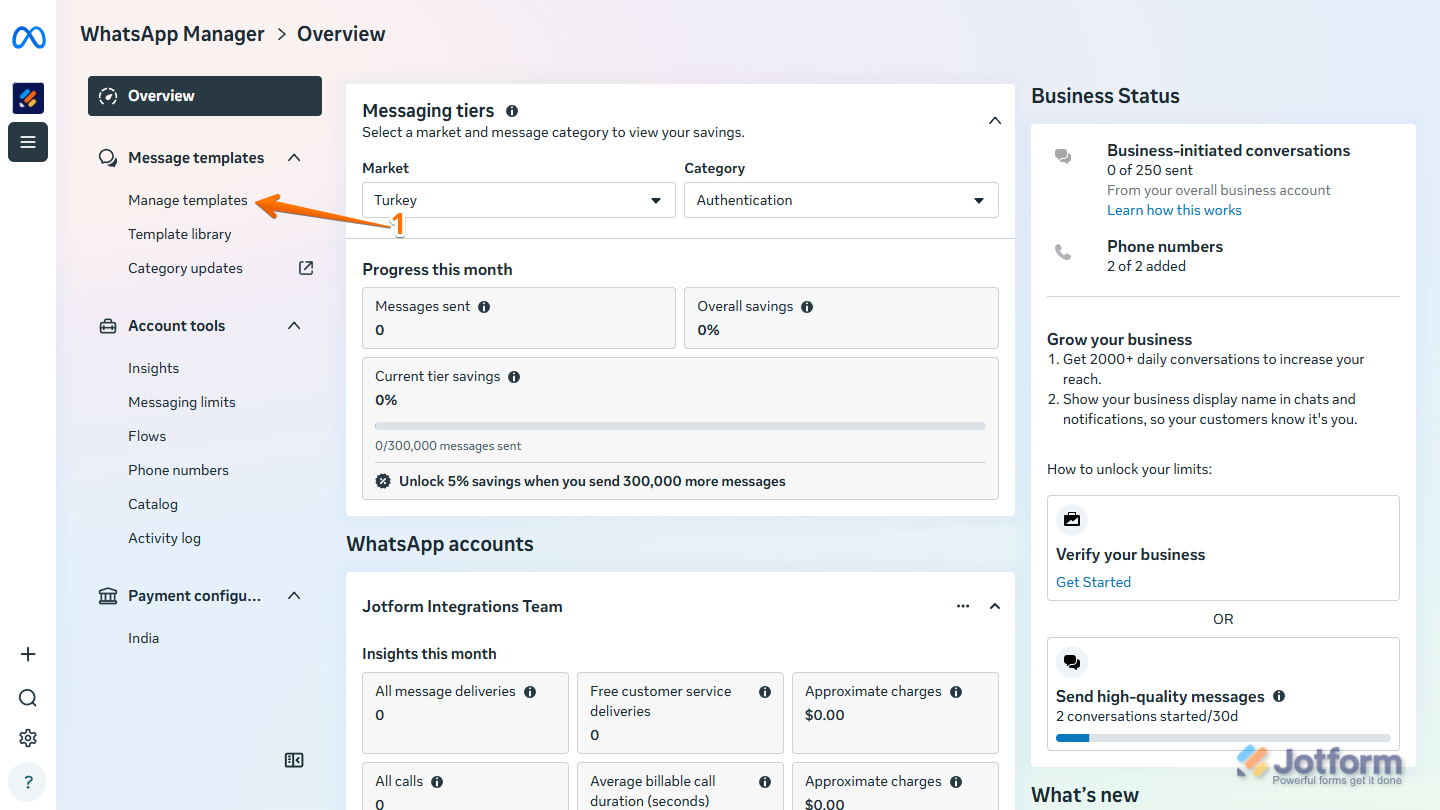Click the help question mark icon
This screenshot has width=1440, height=810.
[x=28, y=782]
